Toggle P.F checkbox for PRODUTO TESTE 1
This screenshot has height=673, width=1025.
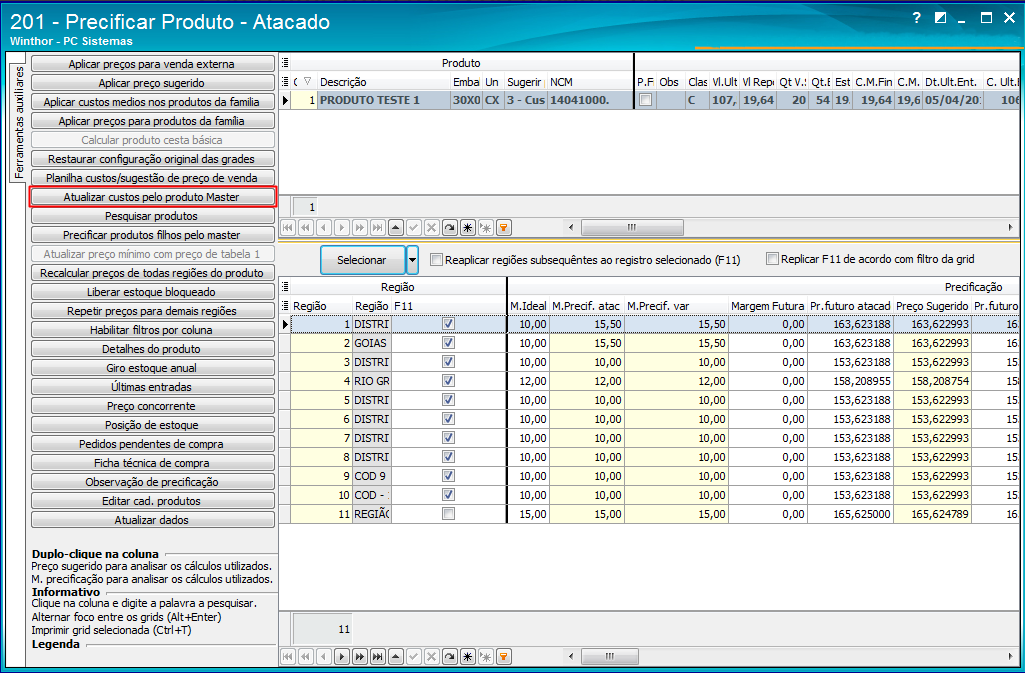[645, 100]
